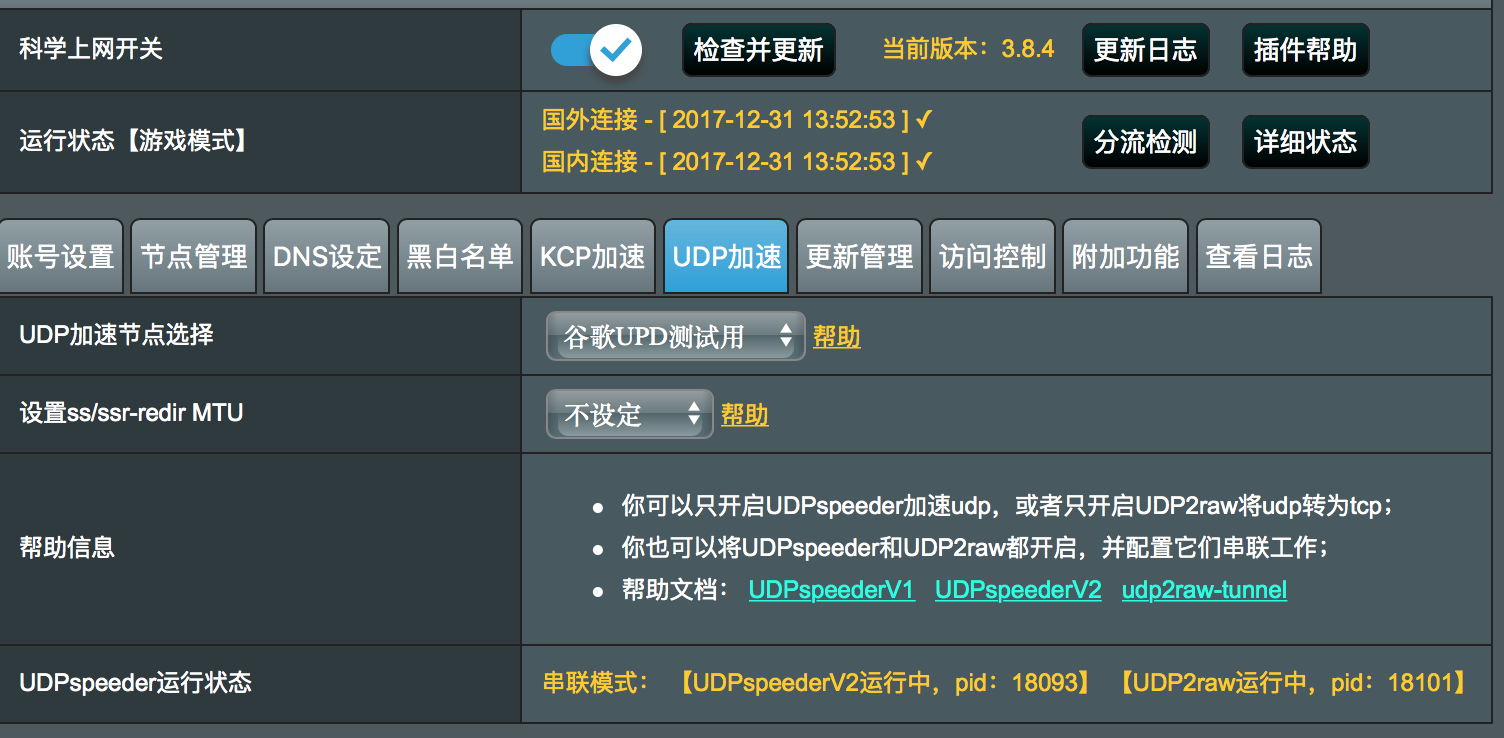Open 插件帮助 plugin help

(1305, 47)
